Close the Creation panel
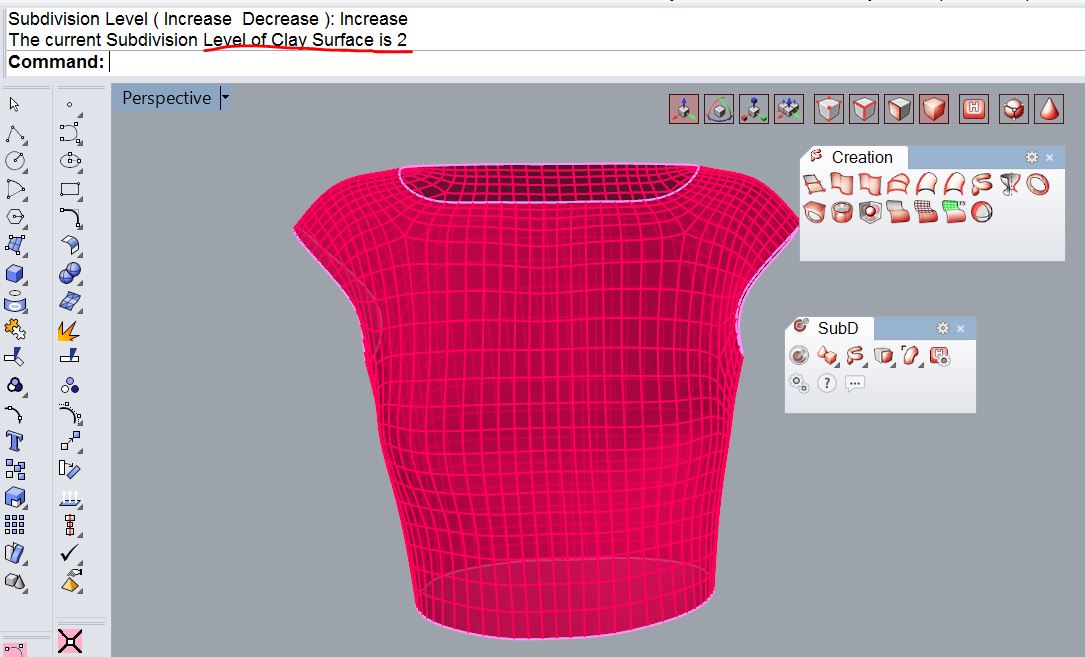Screen dimensions: 1085x657 pos(1050,158)
